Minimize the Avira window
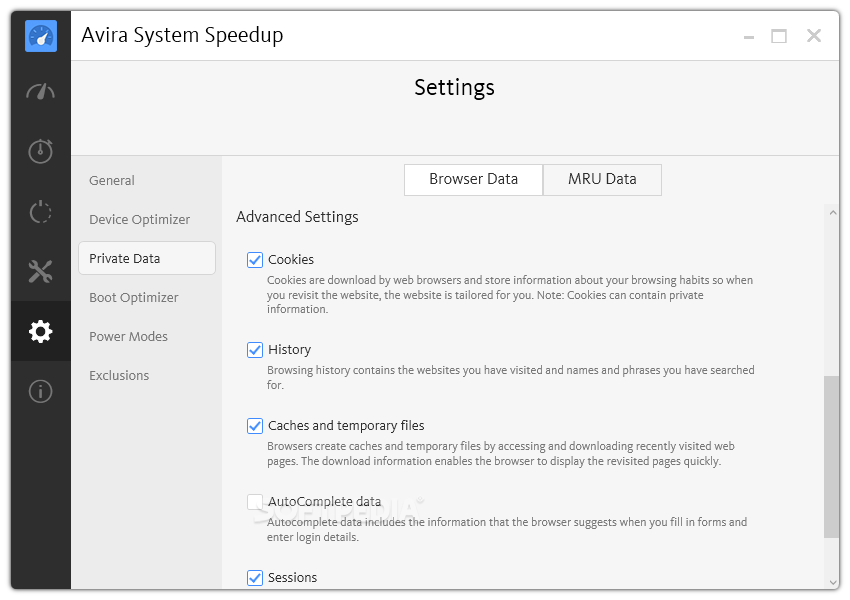The height and width of the screenshot is (600, 850). (749, 36)
